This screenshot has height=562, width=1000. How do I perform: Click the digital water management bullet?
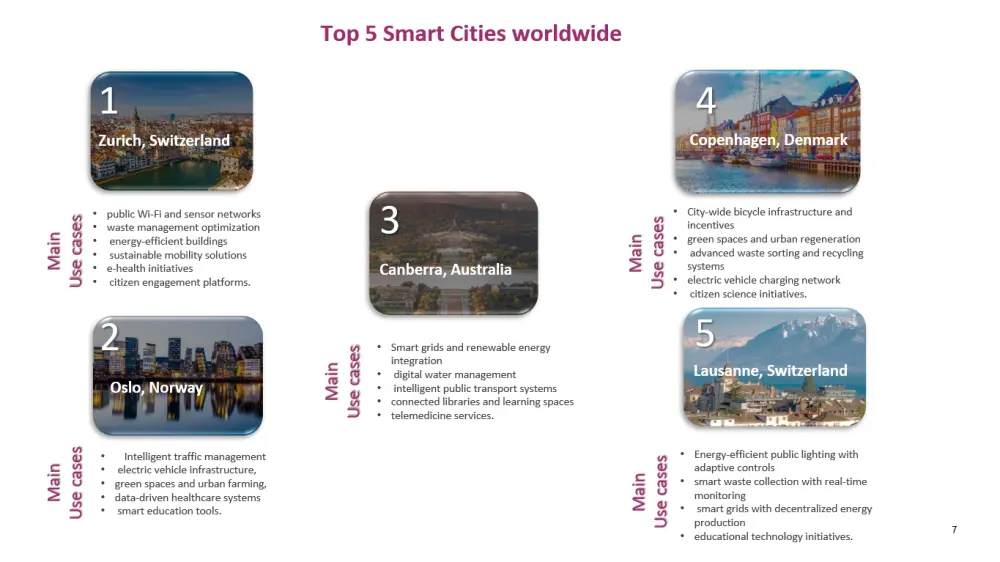455,374
